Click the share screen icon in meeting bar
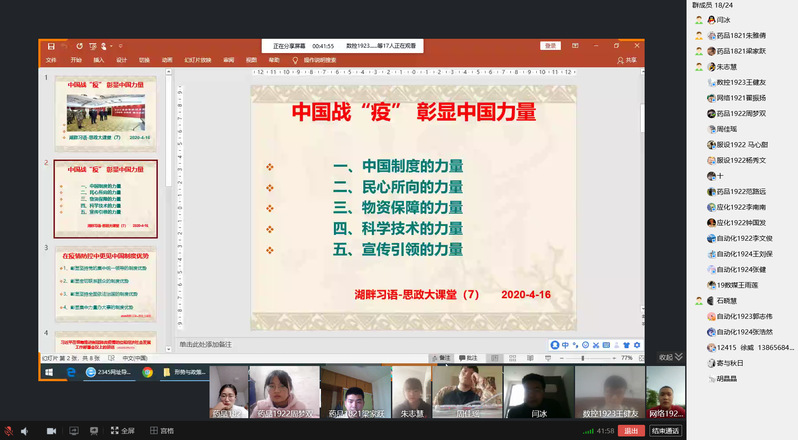This screenshot has height=440, width=798. (x=74, y=431)
